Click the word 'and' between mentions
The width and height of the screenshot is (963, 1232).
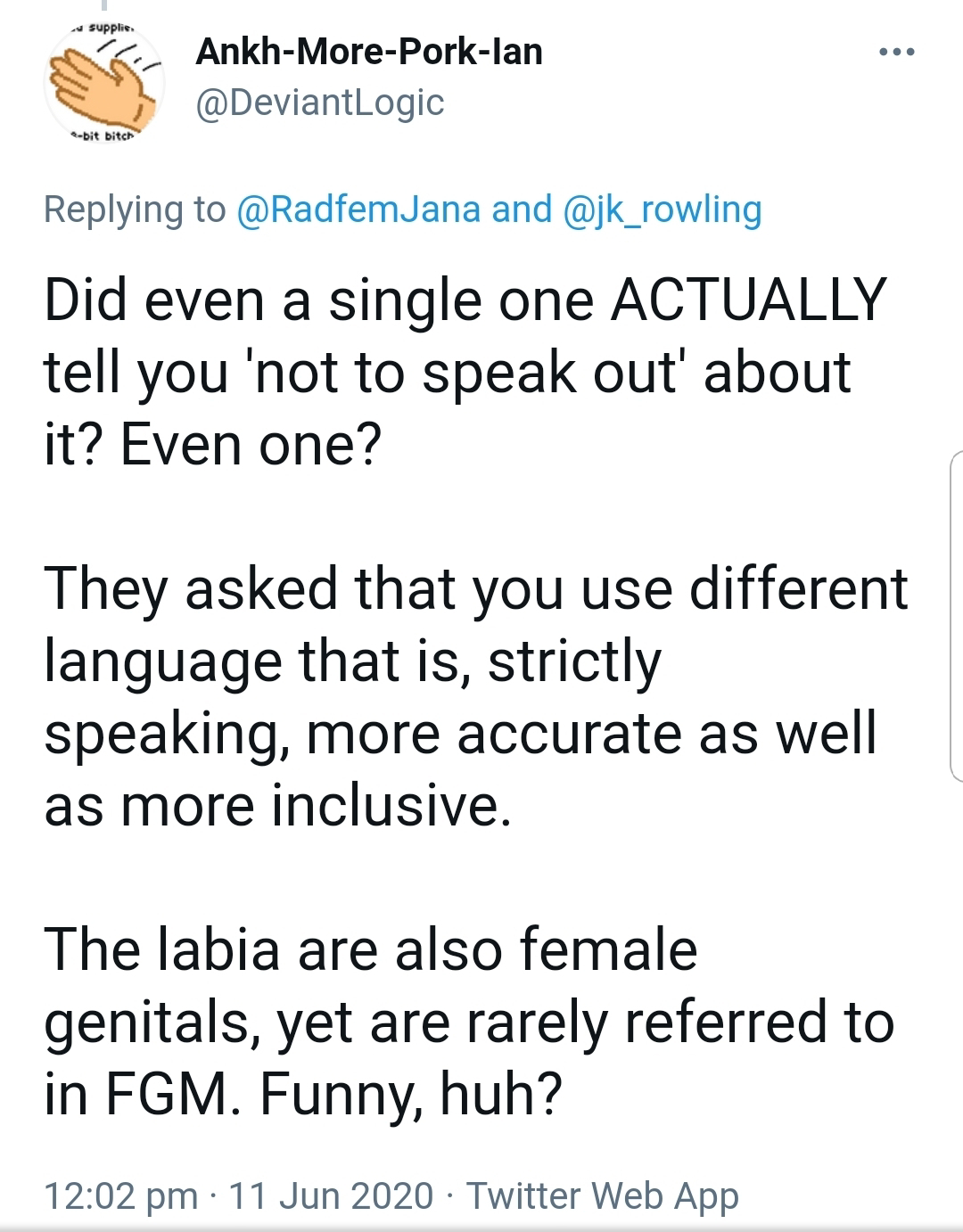(x=522, y=209)
